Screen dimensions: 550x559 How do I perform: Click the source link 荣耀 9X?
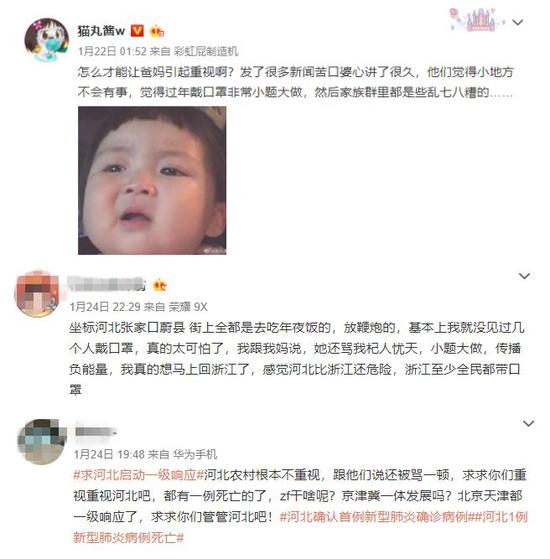[x=188, y=307]
